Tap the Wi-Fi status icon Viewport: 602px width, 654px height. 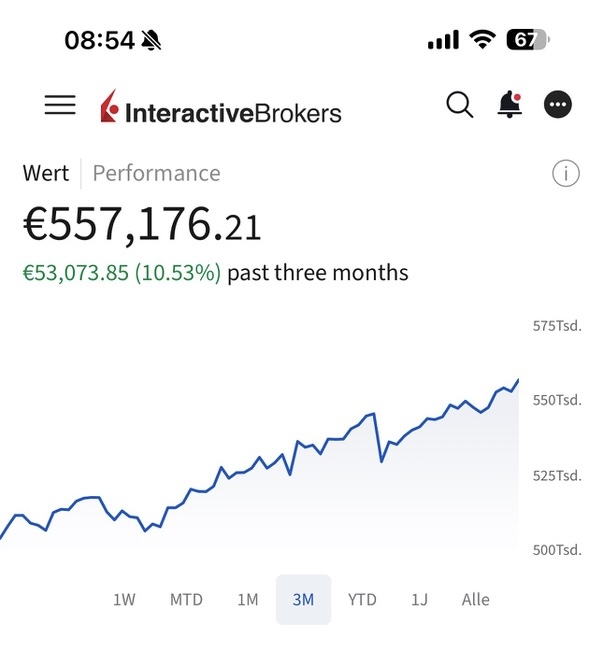483,40
